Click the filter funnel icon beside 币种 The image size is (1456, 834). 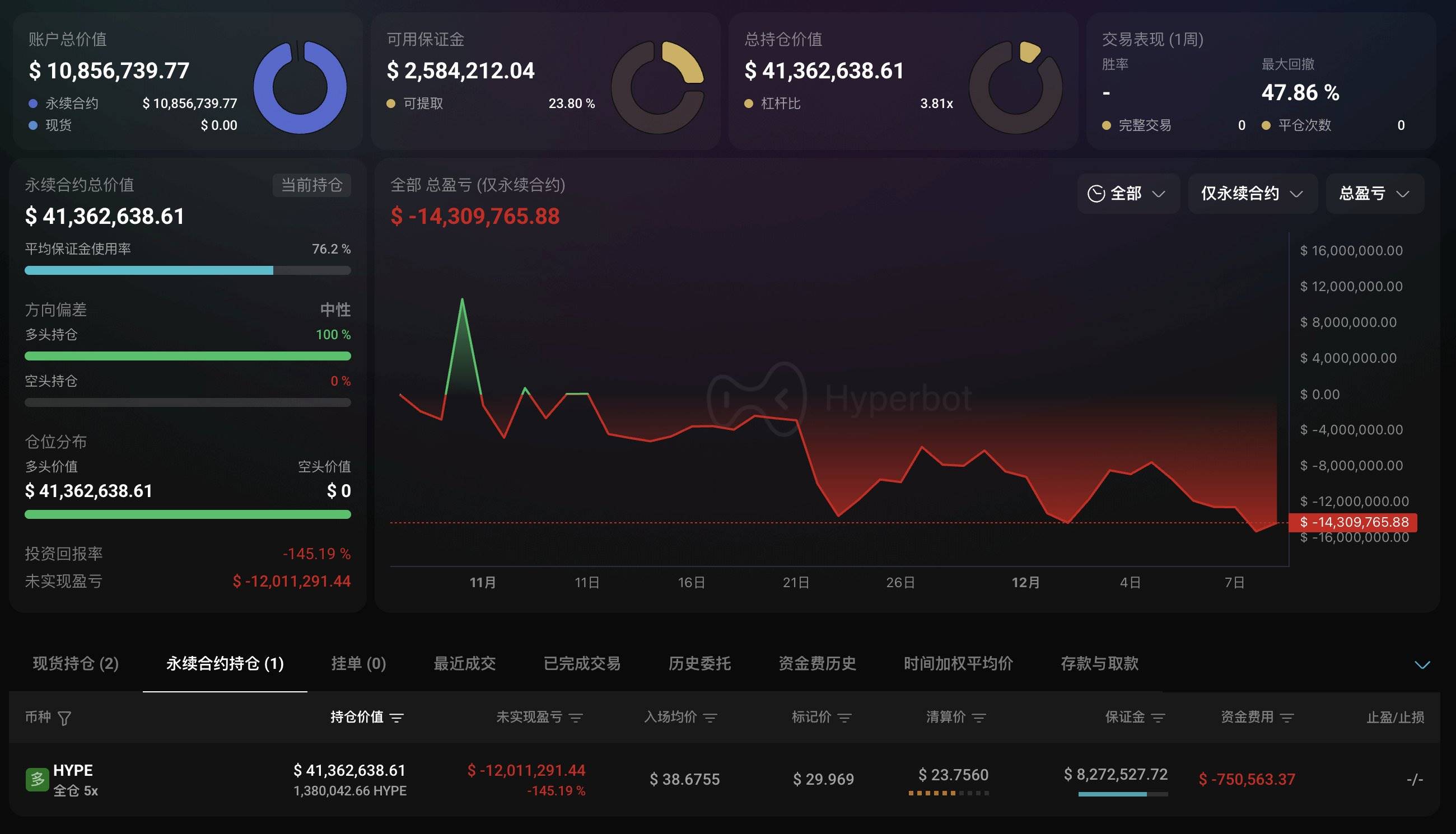click(x=65, y=718)
